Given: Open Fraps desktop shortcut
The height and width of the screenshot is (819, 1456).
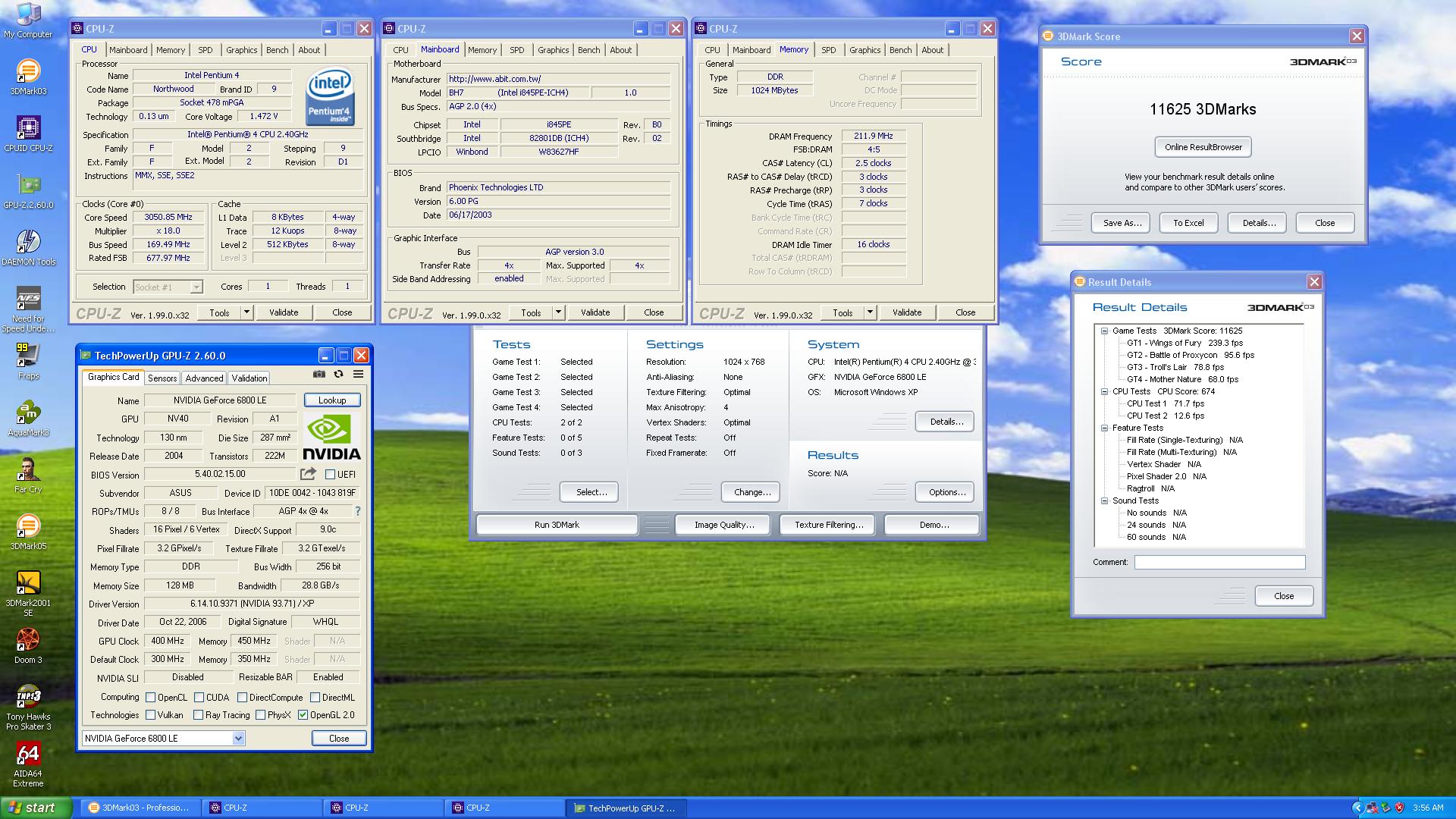Looking at the screenshot, I should [28, 362].
